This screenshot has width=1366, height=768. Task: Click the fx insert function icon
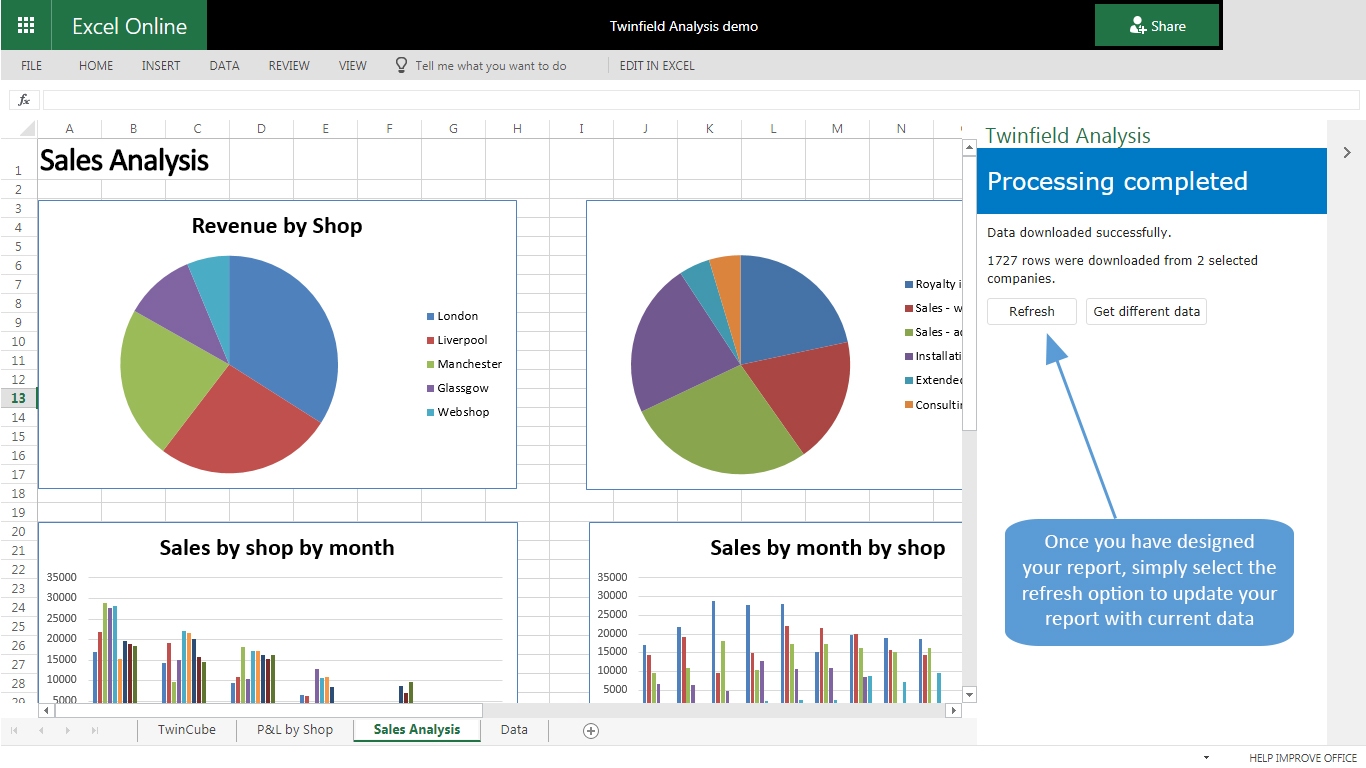[24, 100]
